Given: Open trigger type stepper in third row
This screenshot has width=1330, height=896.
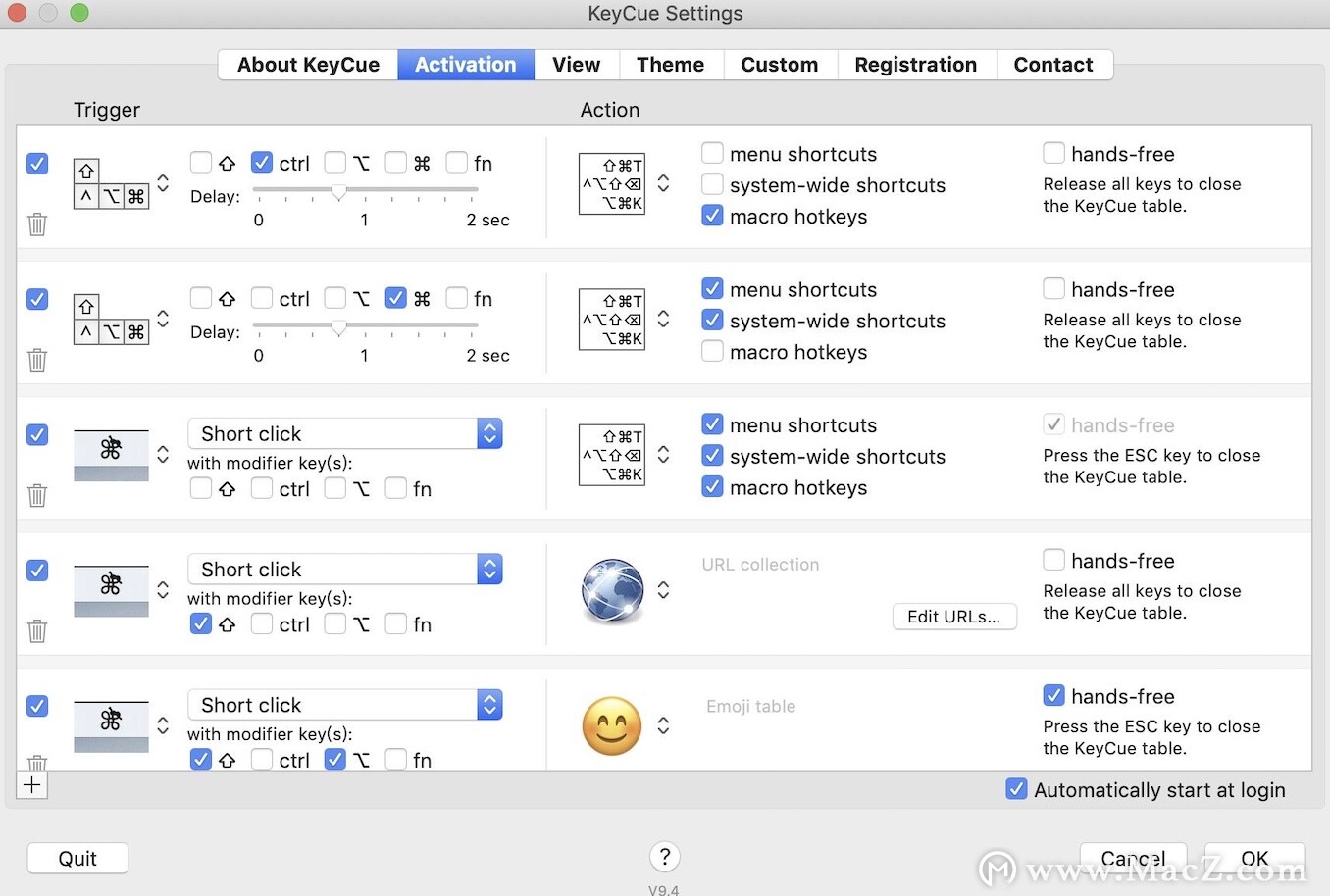Looking at the screenshot, I should pyautogui.click(x=163, y=455).
